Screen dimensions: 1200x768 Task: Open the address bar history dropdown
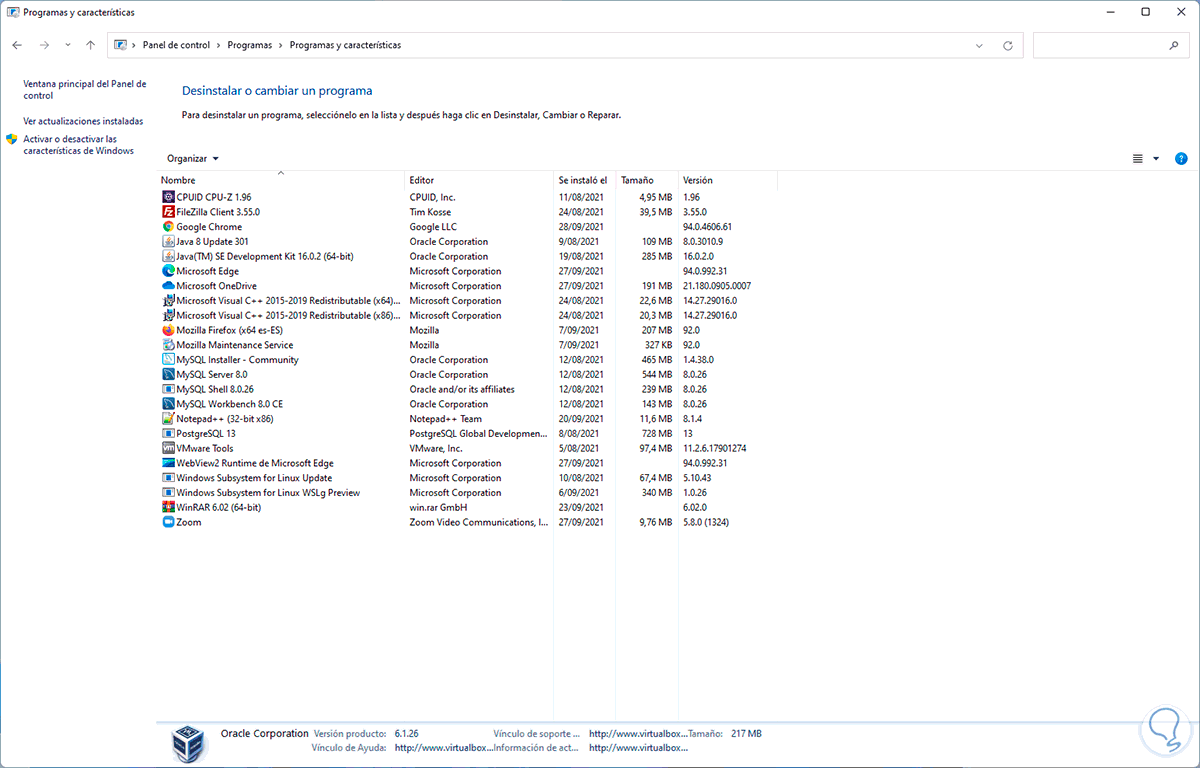click(x=979, y=46)
